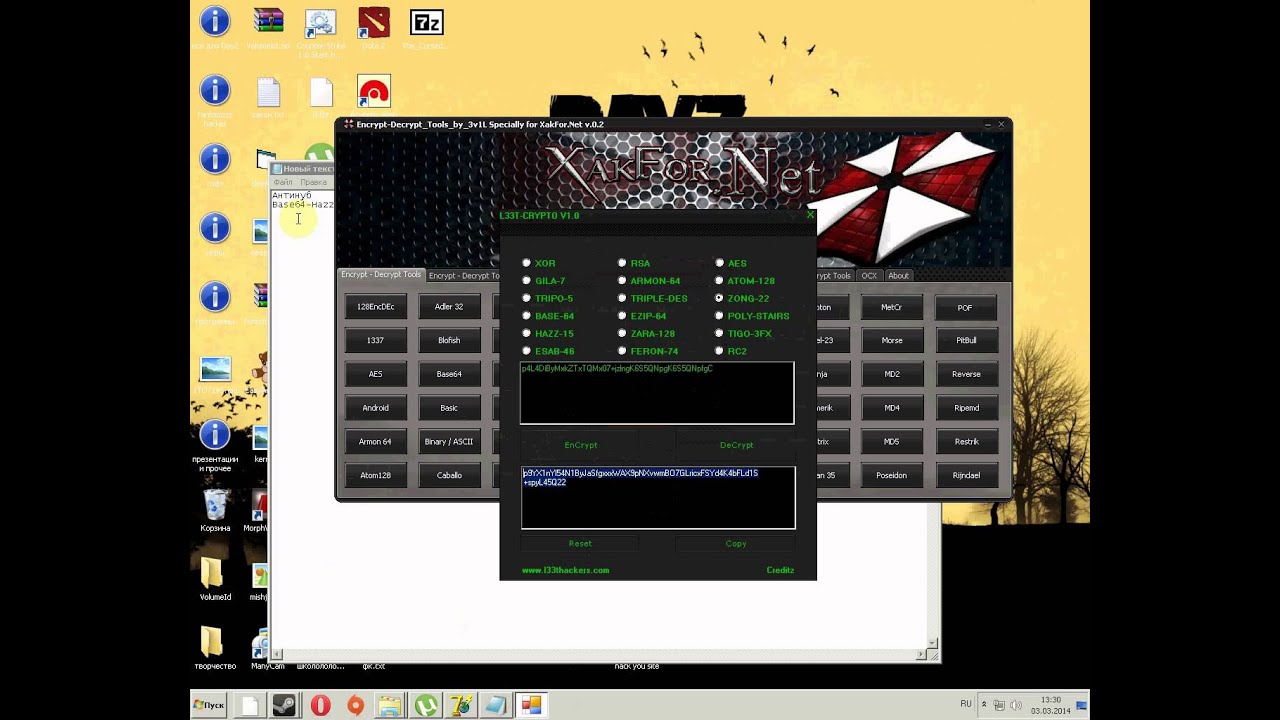Click the upper input text box
Screen dimensions: 1280x720
(657, 393)
